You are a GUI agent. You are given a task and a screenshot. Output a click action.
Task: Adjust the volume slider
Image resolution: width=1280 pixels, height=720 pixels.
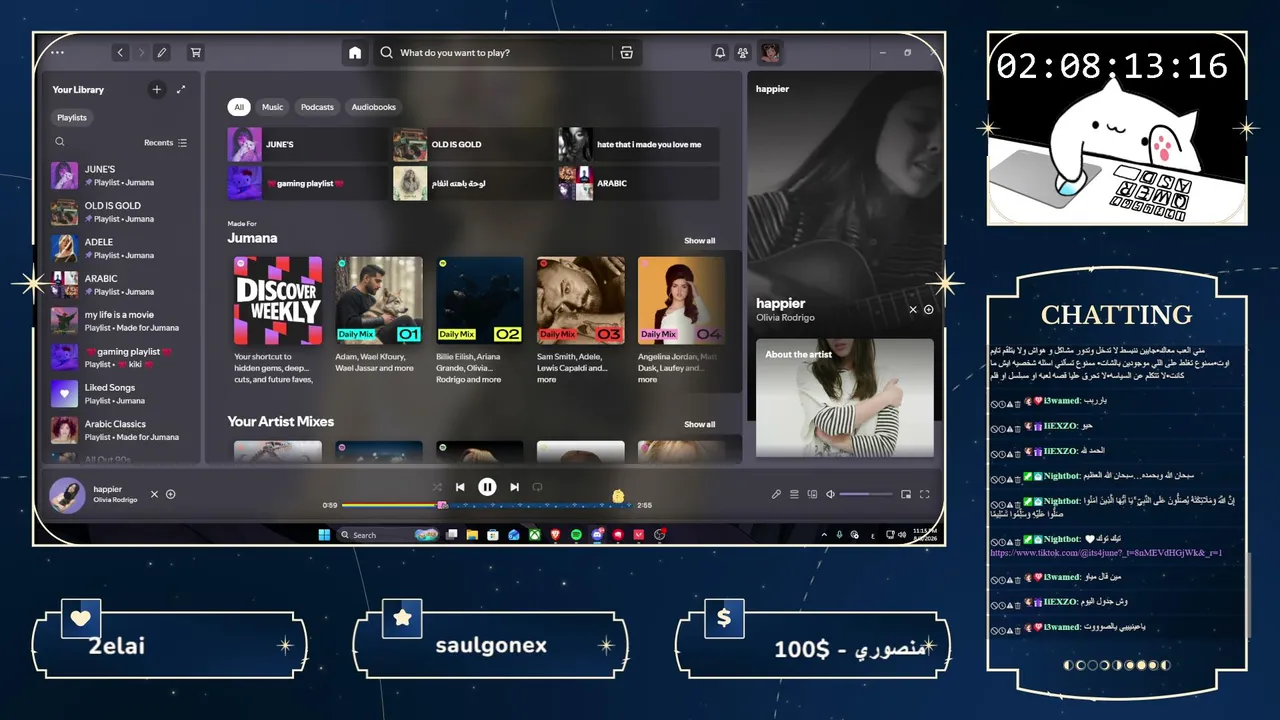866,494
